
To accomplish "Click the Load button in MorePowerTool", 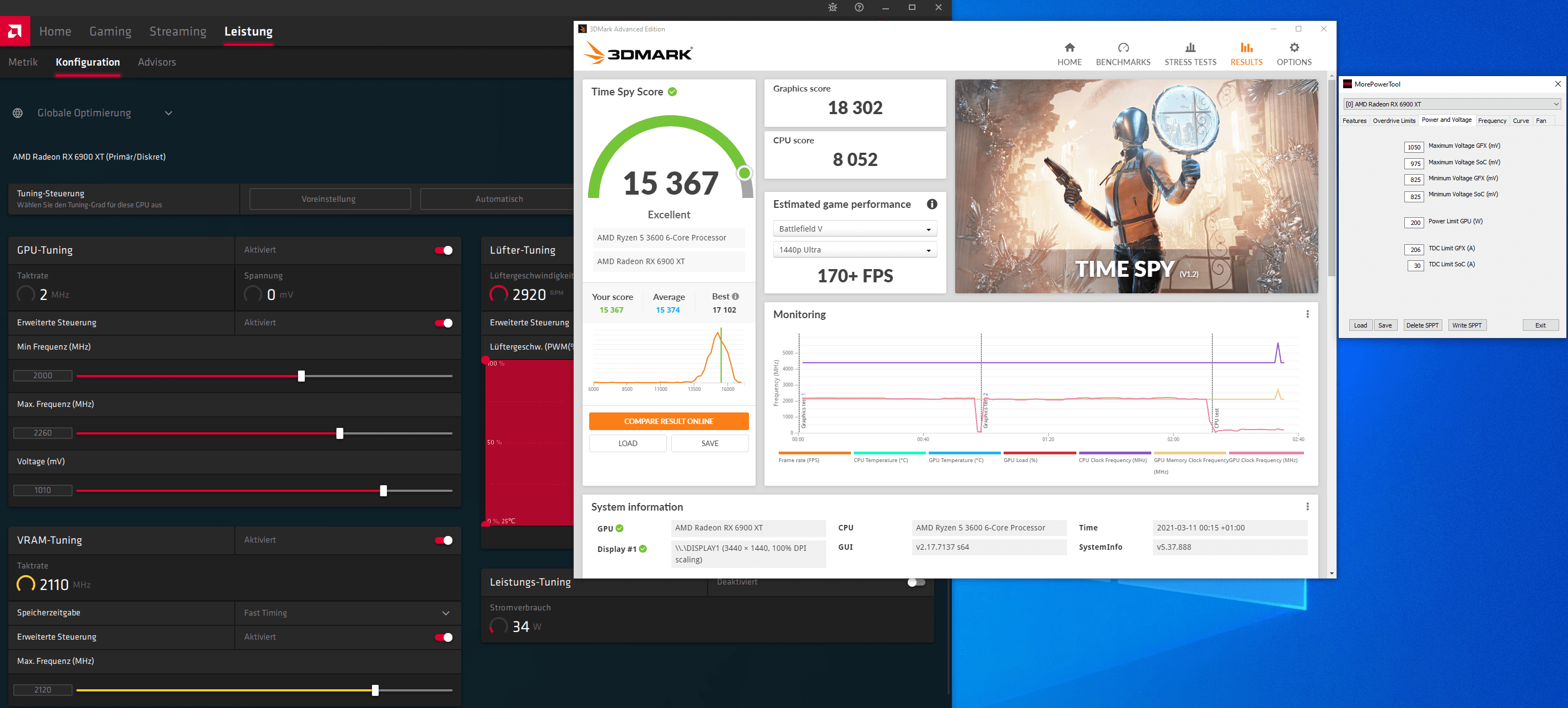I will [x=1360, y=325].
